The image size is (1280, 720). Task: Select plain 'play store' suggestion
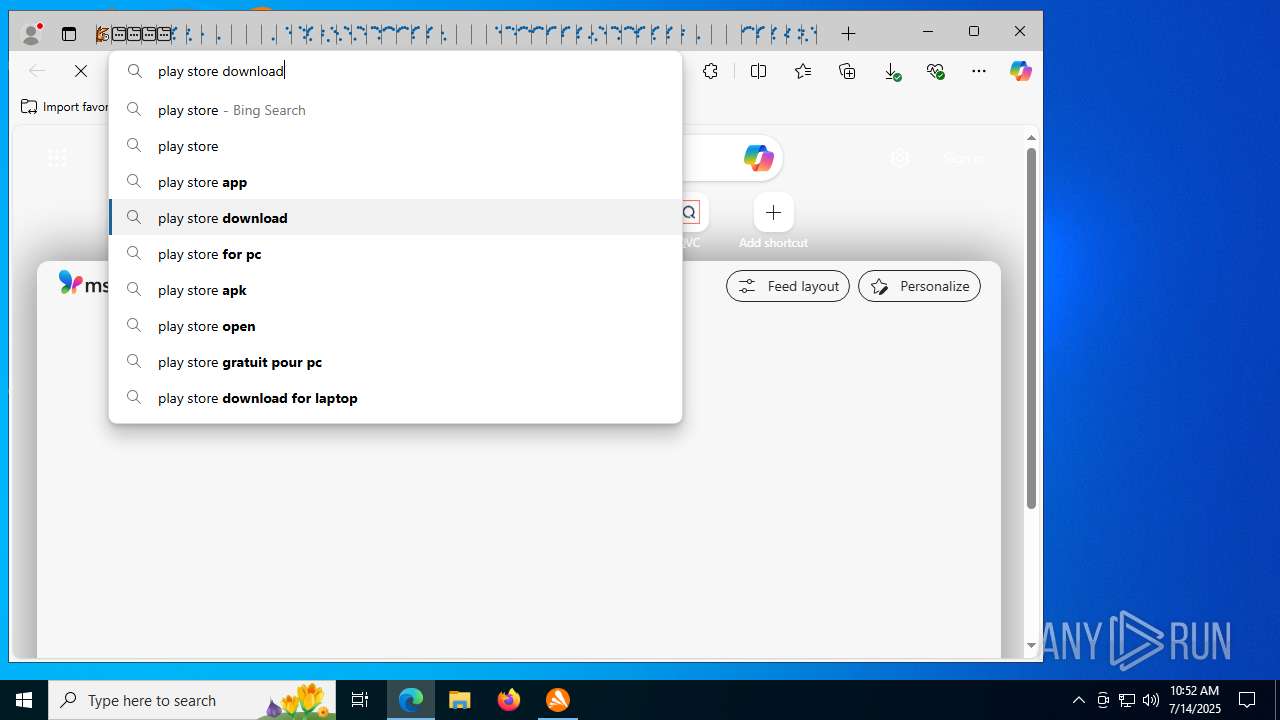(395, 146)
